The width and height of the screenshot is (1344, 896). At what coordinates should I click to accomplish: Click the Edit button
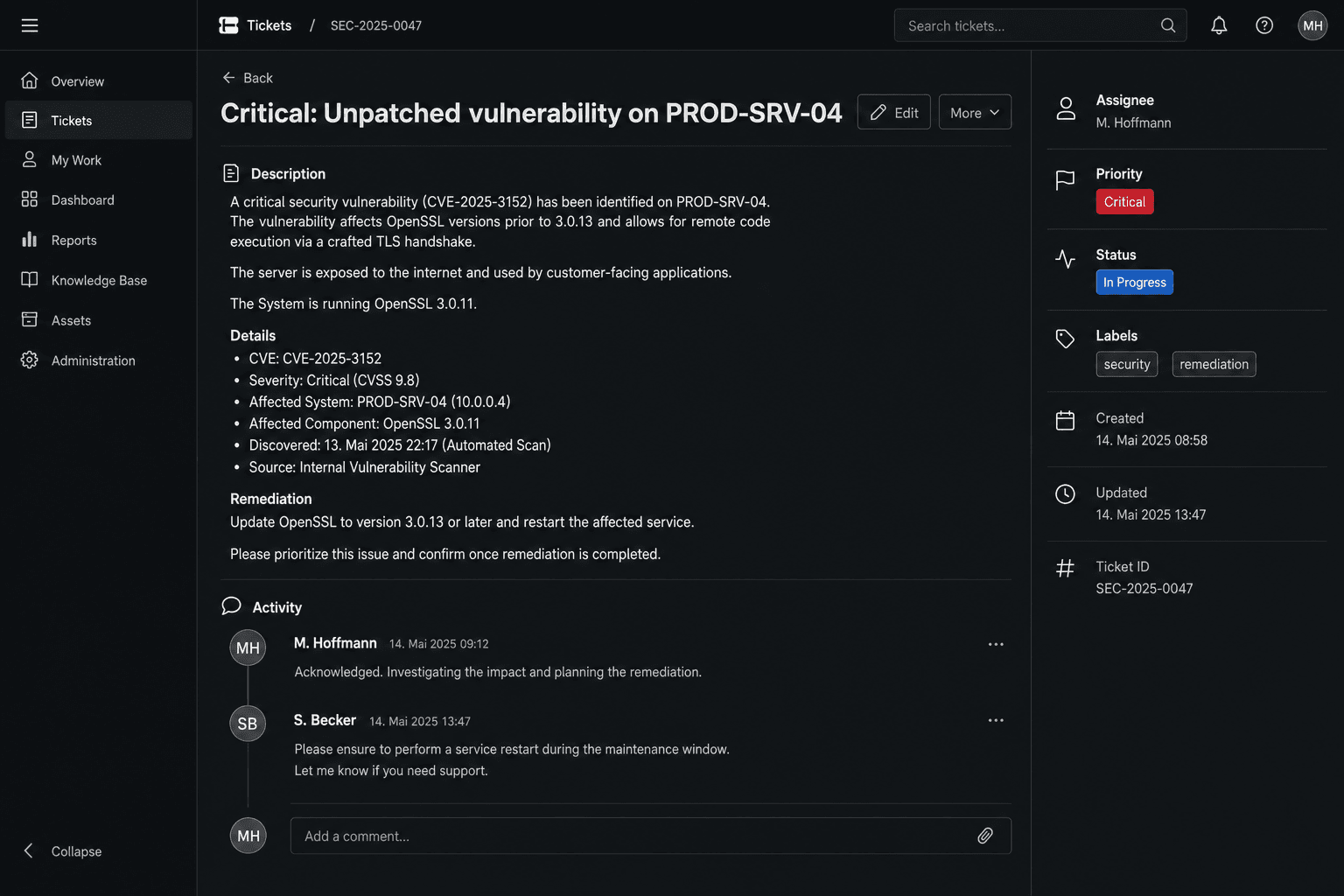[x=893, y=112]
